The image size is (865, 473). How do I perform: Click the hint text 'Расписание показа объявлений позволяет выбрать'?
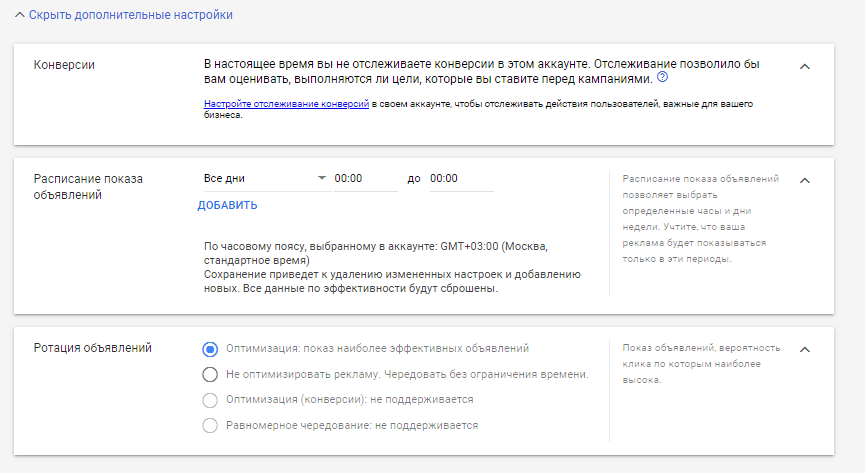[701, 219]
